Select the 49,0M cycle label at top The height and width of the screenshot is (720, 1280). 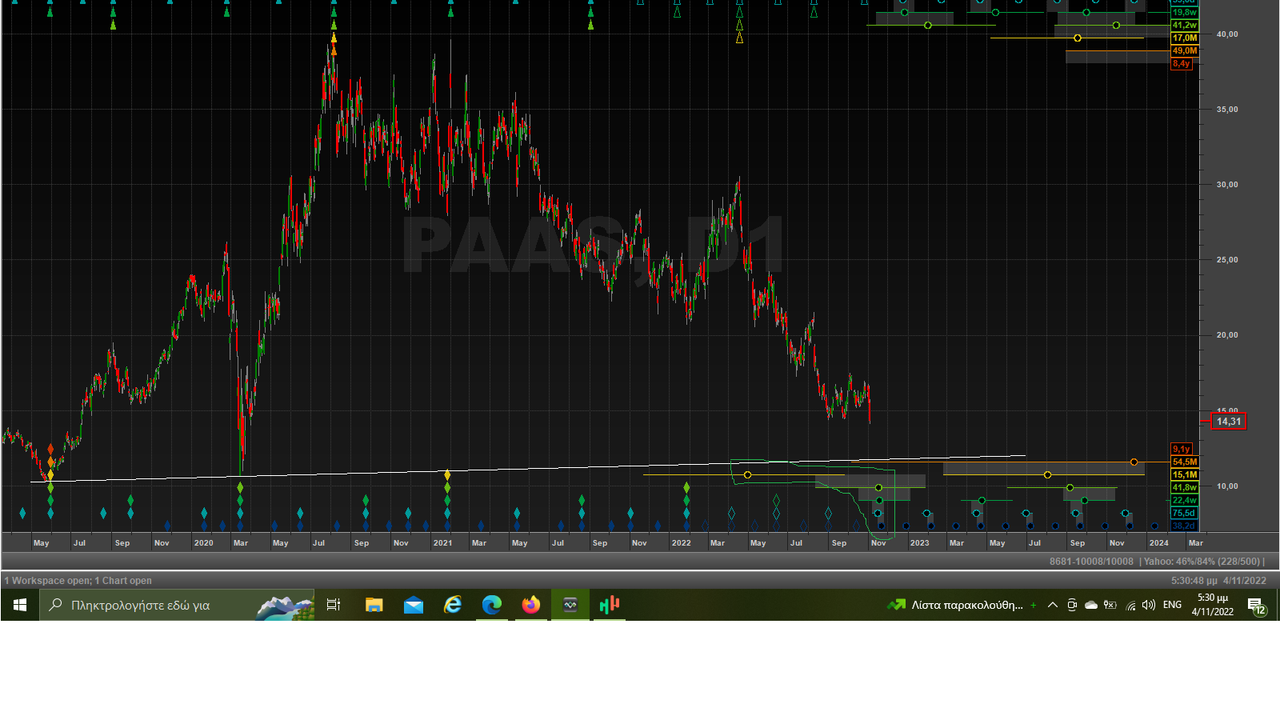coord(1184,50)
